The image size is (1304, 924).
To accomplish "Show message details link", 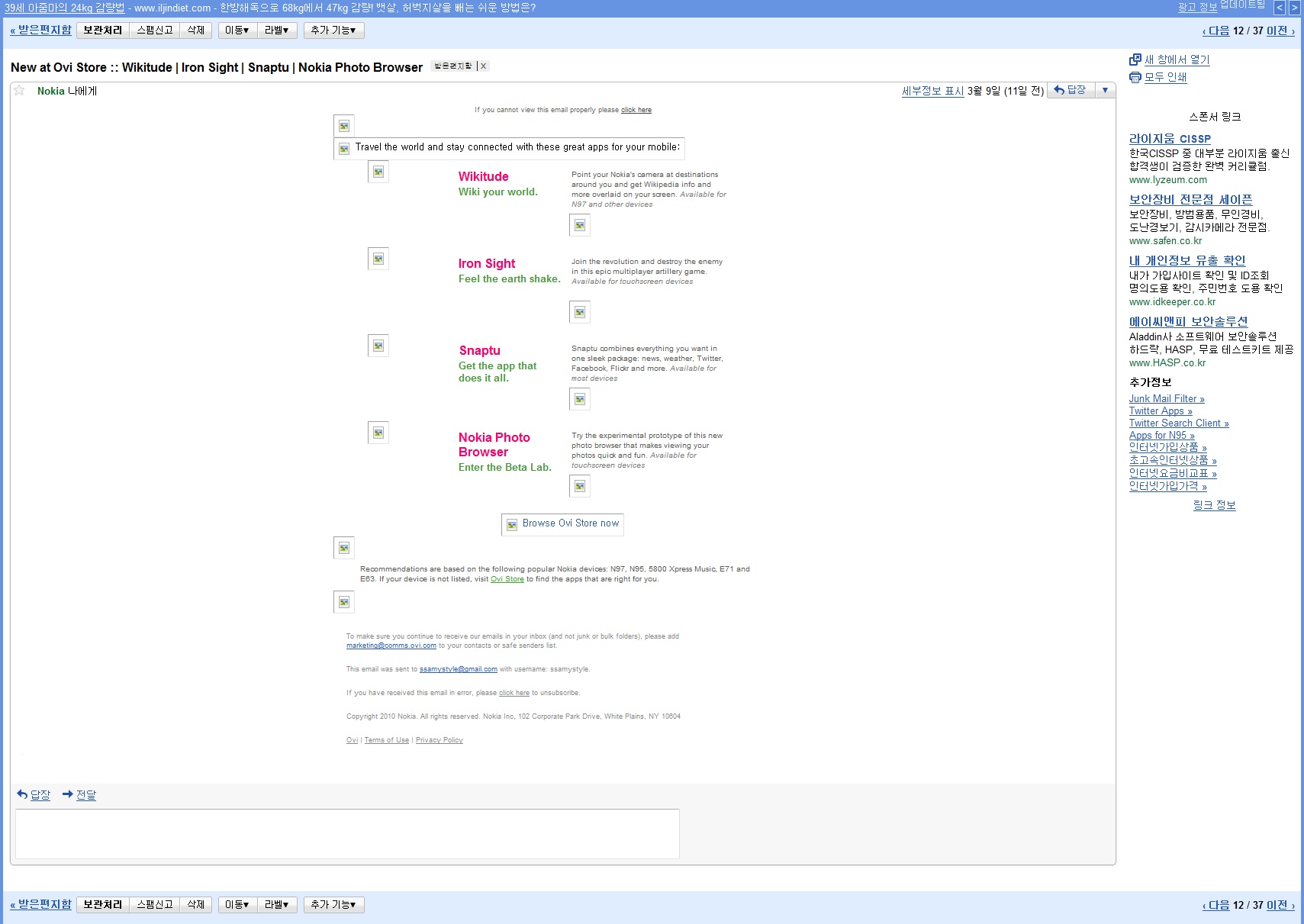I will point(932,91).
